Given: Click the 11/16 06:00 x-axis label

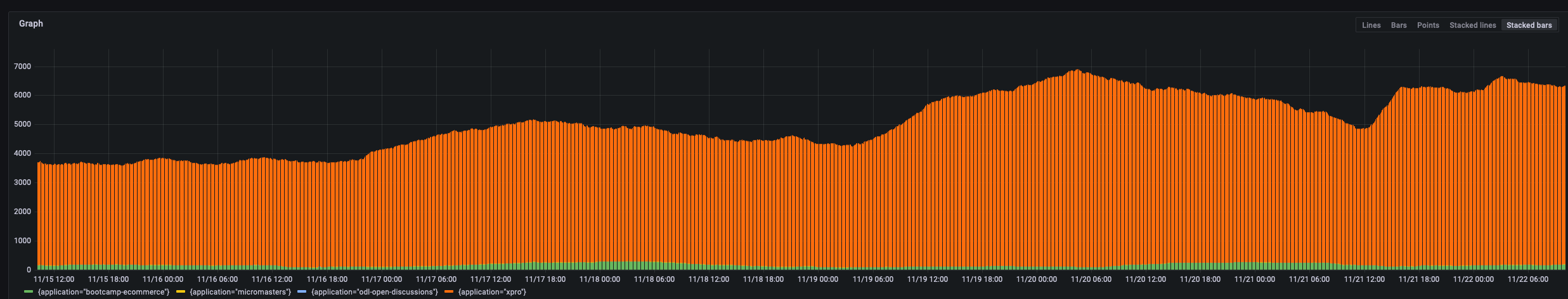Looking at the screenshot, I should tap(217, 279).
